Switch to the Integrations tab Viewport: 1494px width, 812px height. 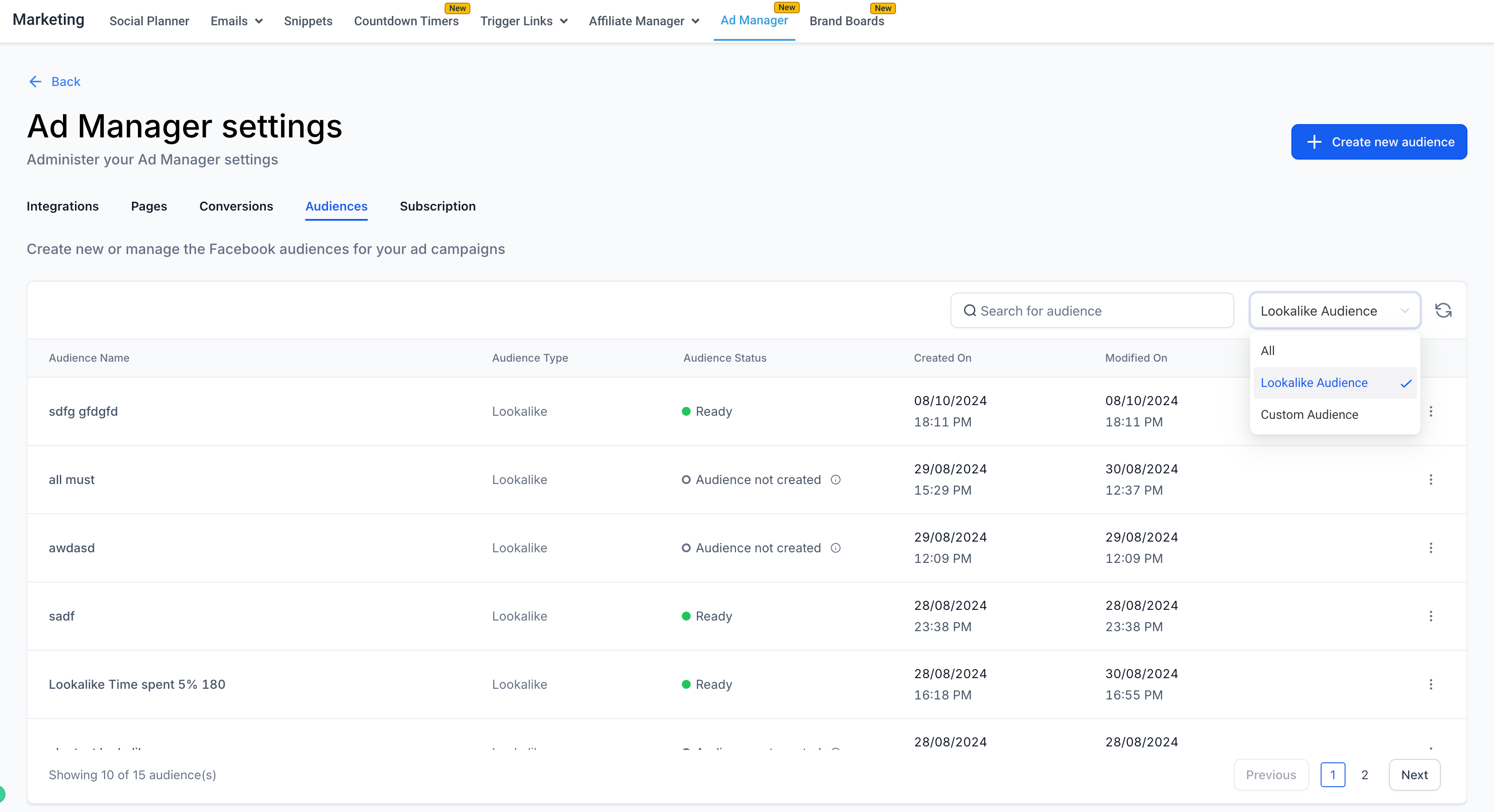pyautogui.click(x=63, y=207)
